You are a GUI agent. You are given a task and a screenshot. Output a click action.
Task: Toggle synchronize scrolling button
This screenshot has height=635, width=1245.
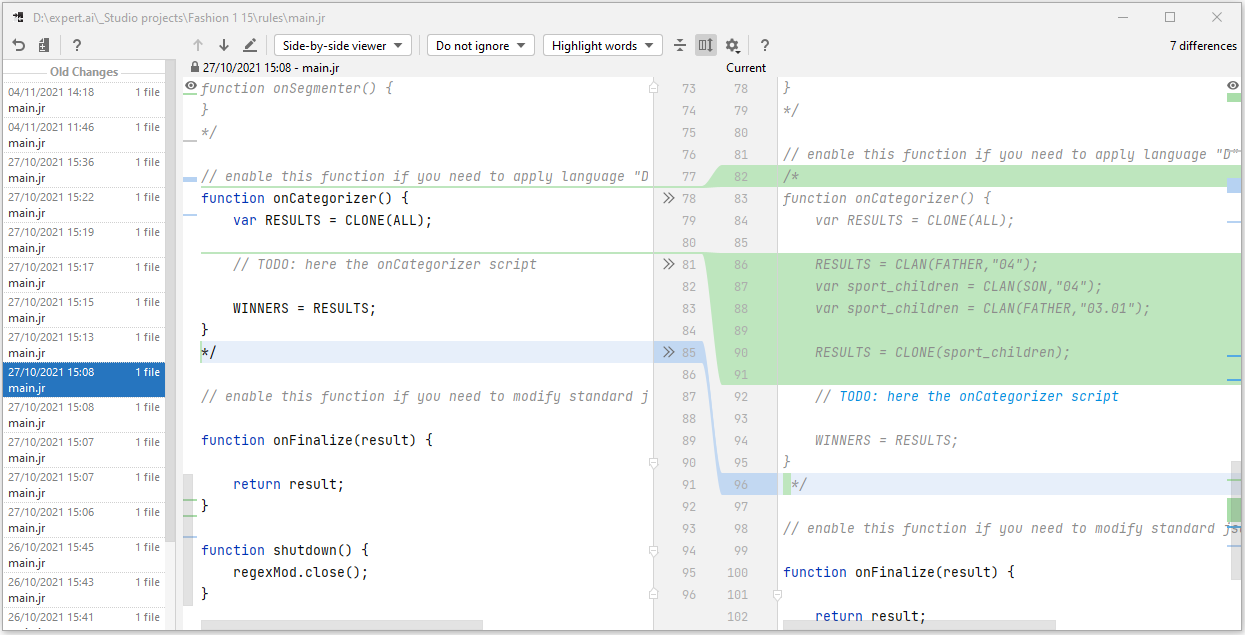(x=706, y=45)
